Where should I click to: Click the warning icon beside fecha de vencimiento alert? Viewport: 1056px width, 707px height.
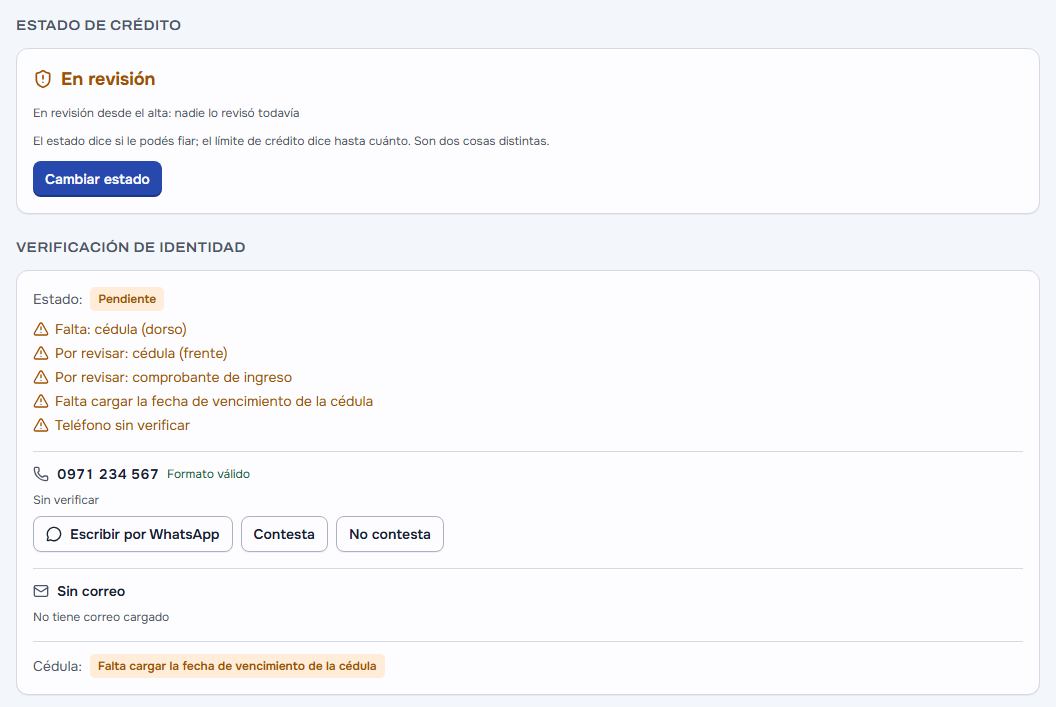41,401
